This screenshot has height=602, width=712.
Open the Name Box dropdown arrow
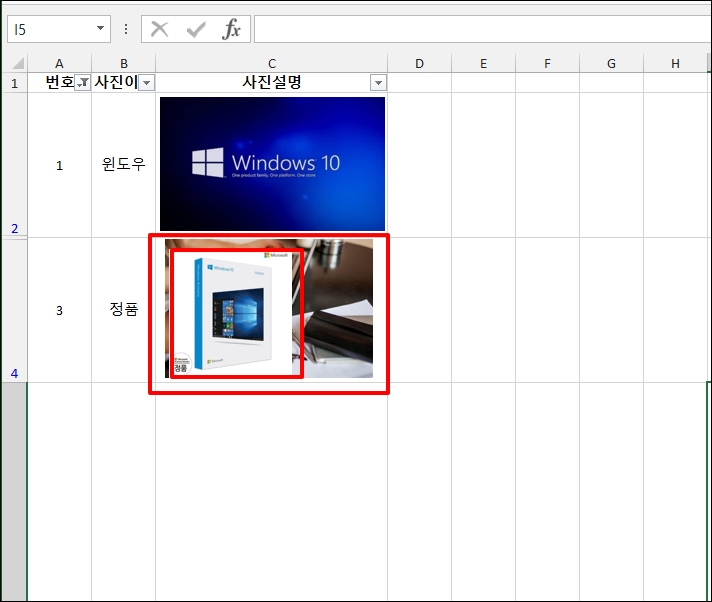100,28
